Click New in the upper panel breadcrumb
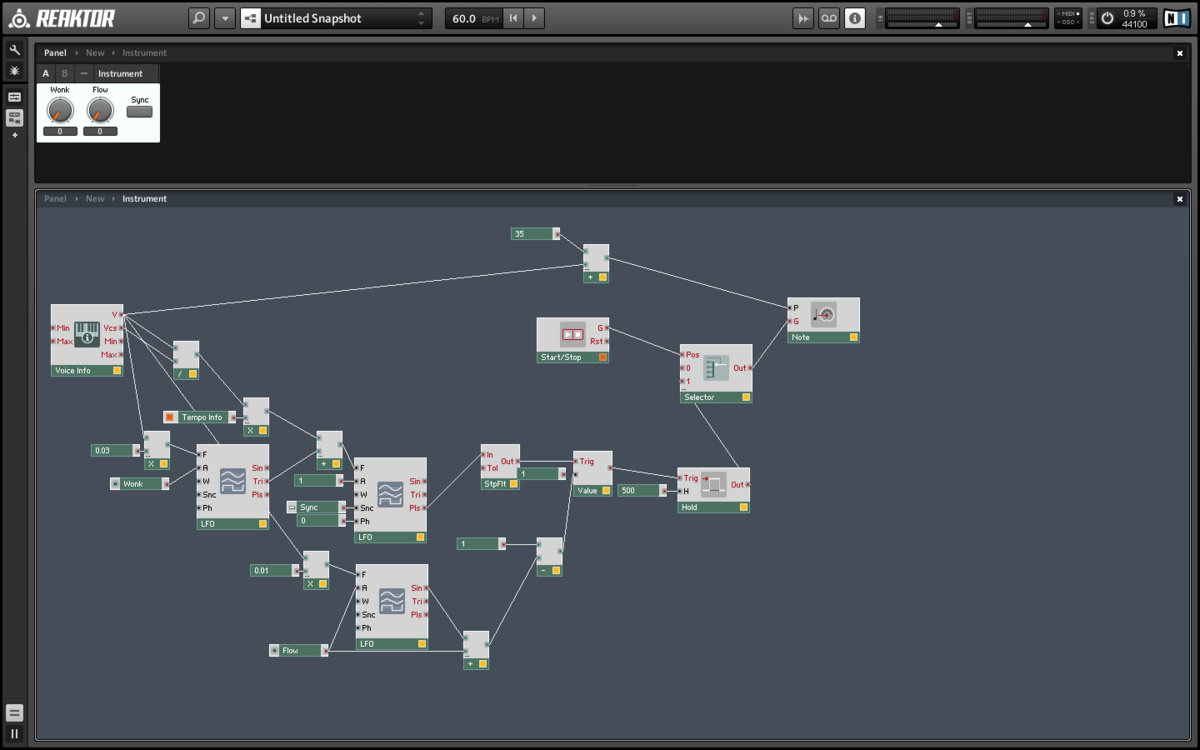The width and height of the screenshot is (1200, 750). click(95, 53)
